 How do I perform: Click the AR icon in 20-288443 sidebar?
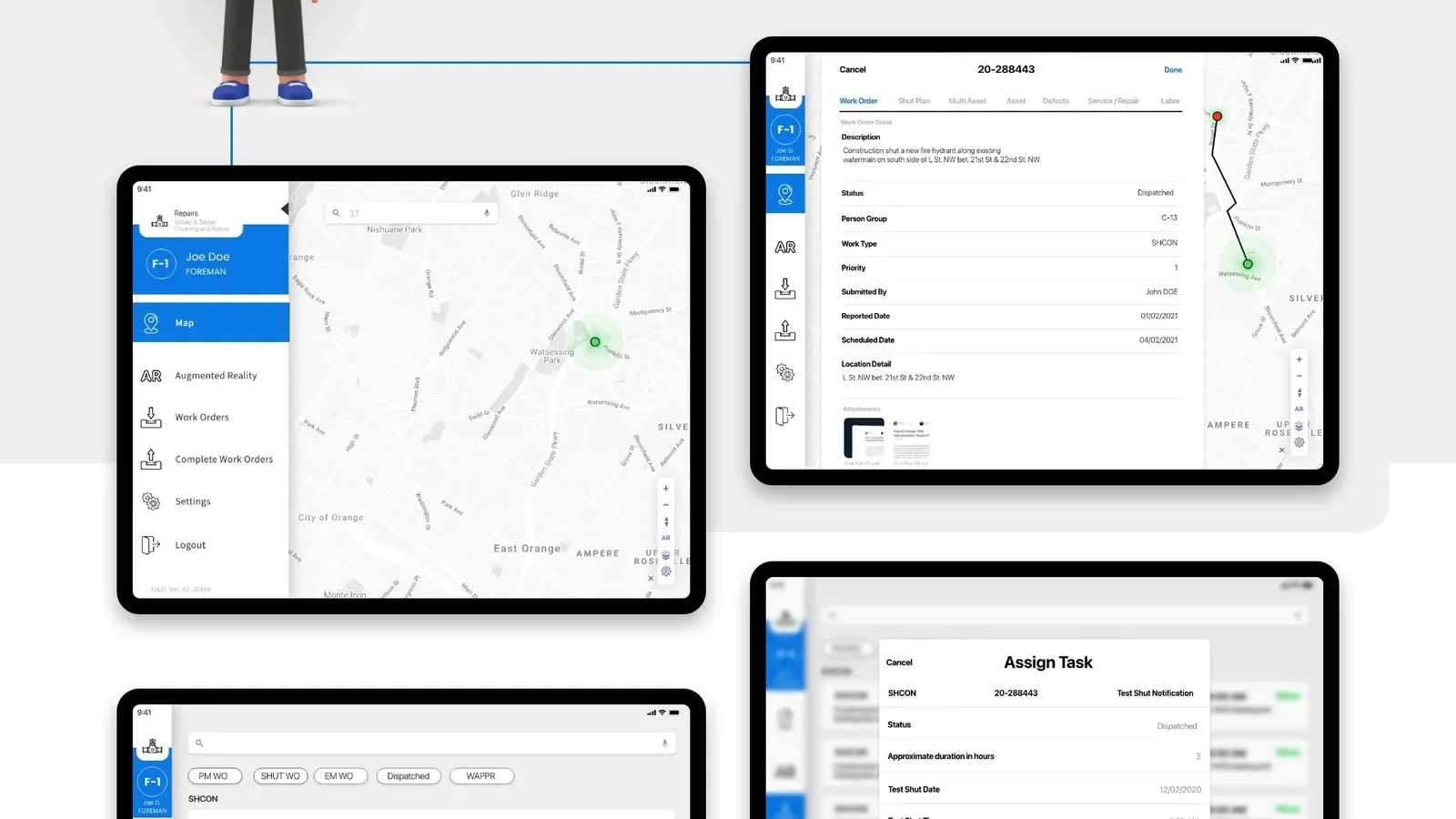tap(785, 248)
